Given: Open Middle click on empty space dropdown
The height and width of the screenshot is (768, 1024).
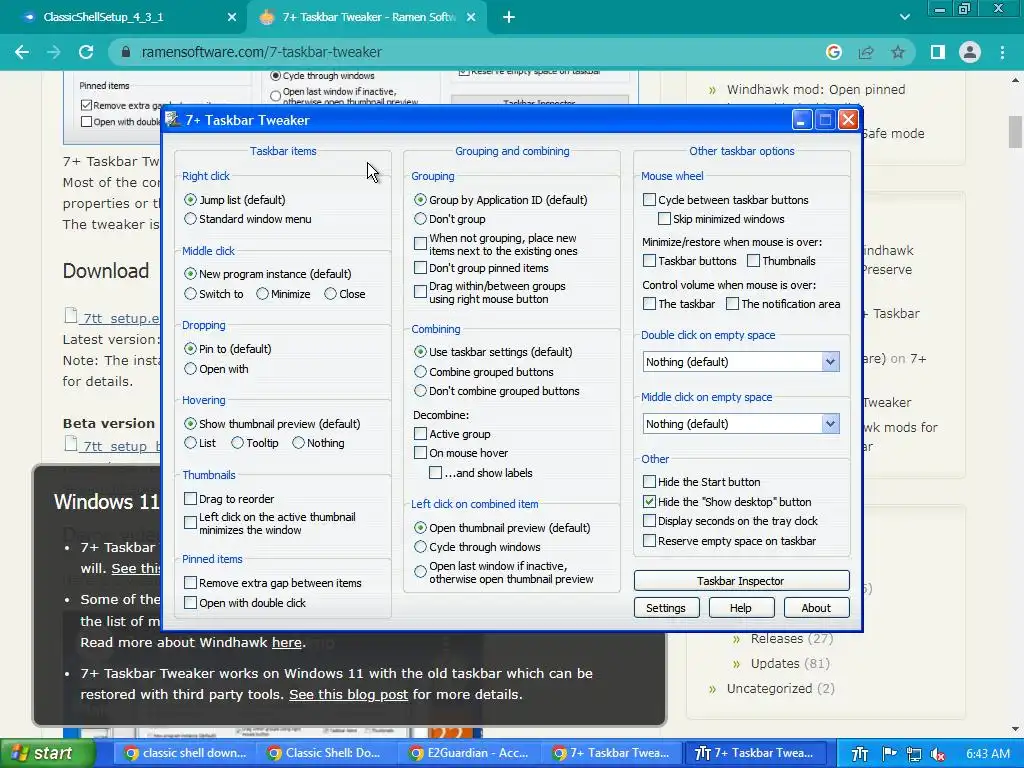Looking at the screenshot, I should (x=741, y=424).
